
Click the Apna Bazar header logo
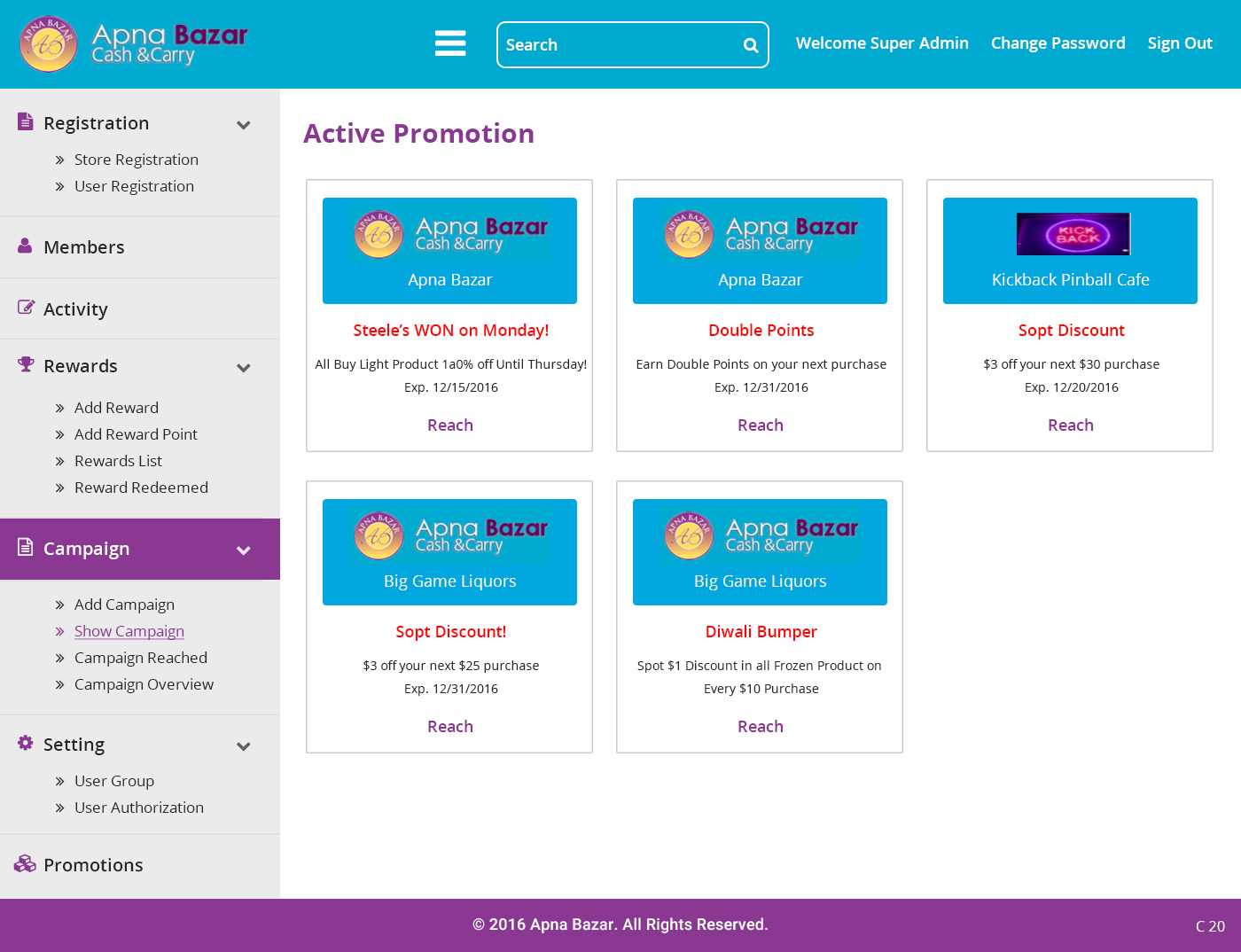pos(133,43)
